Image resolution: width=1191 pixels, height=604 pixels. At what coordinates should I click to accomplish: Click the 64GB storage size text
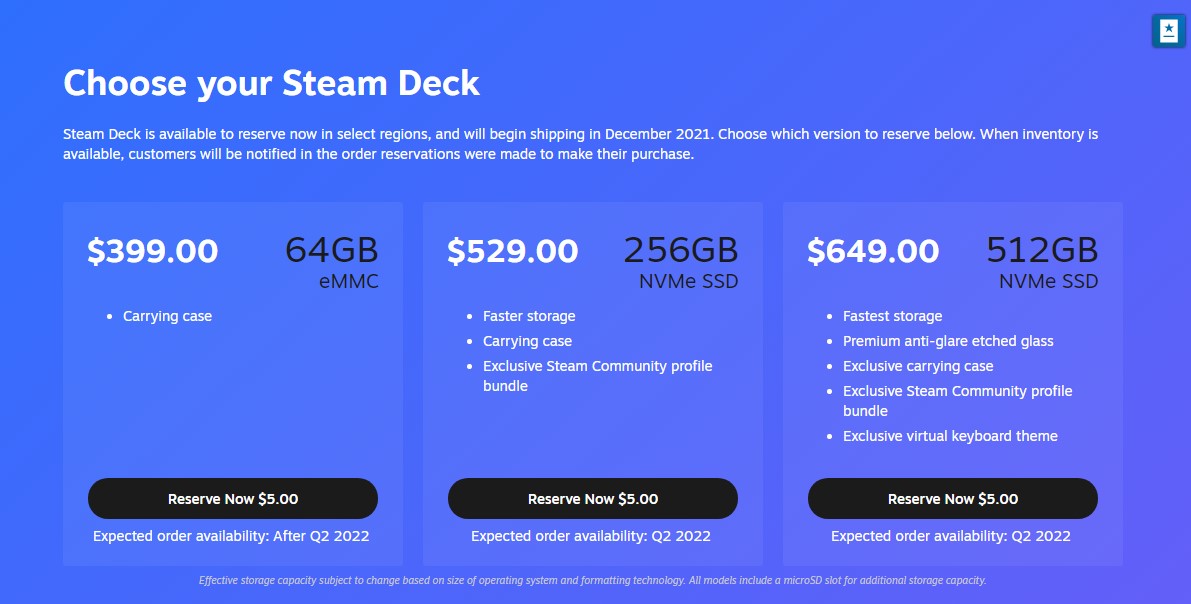(x=332, y=250)
